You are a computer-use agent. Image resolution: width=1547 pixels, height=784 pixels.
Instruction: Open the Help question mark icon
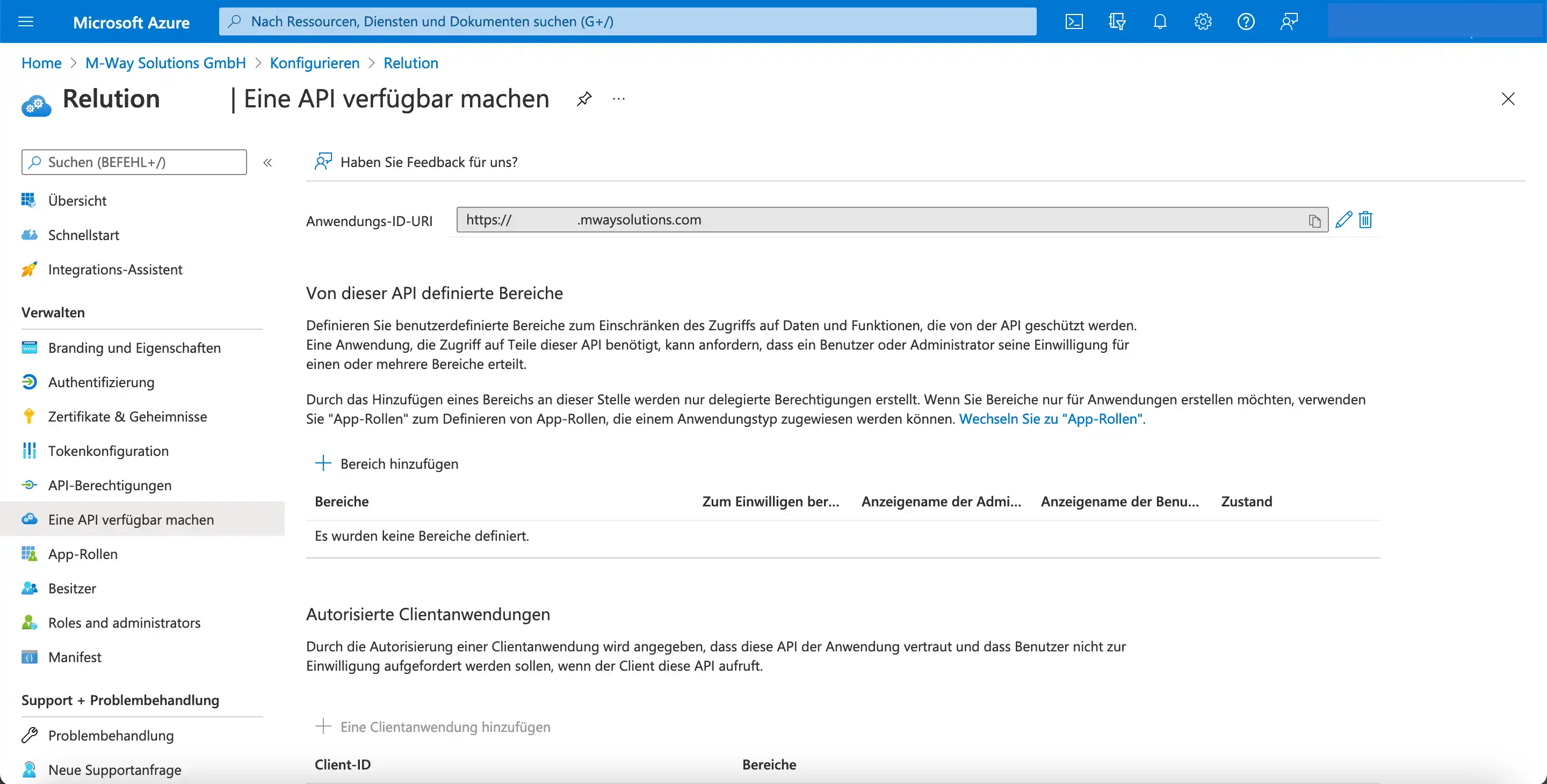(1246, 22)
